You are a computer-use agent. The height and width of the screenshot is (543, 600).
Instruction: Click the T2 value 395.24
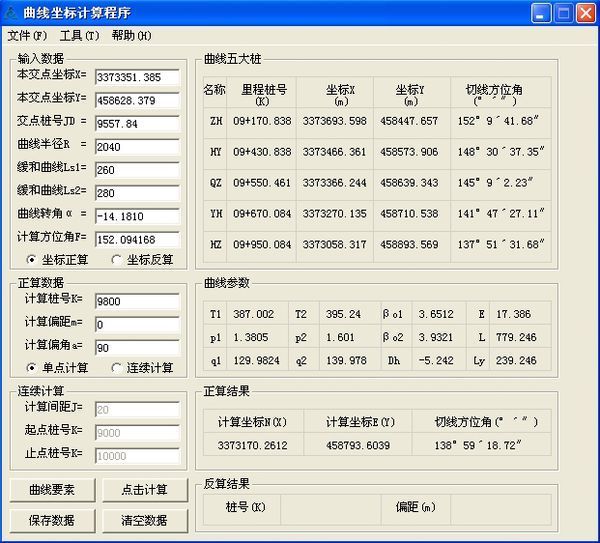tap(350, 314)
